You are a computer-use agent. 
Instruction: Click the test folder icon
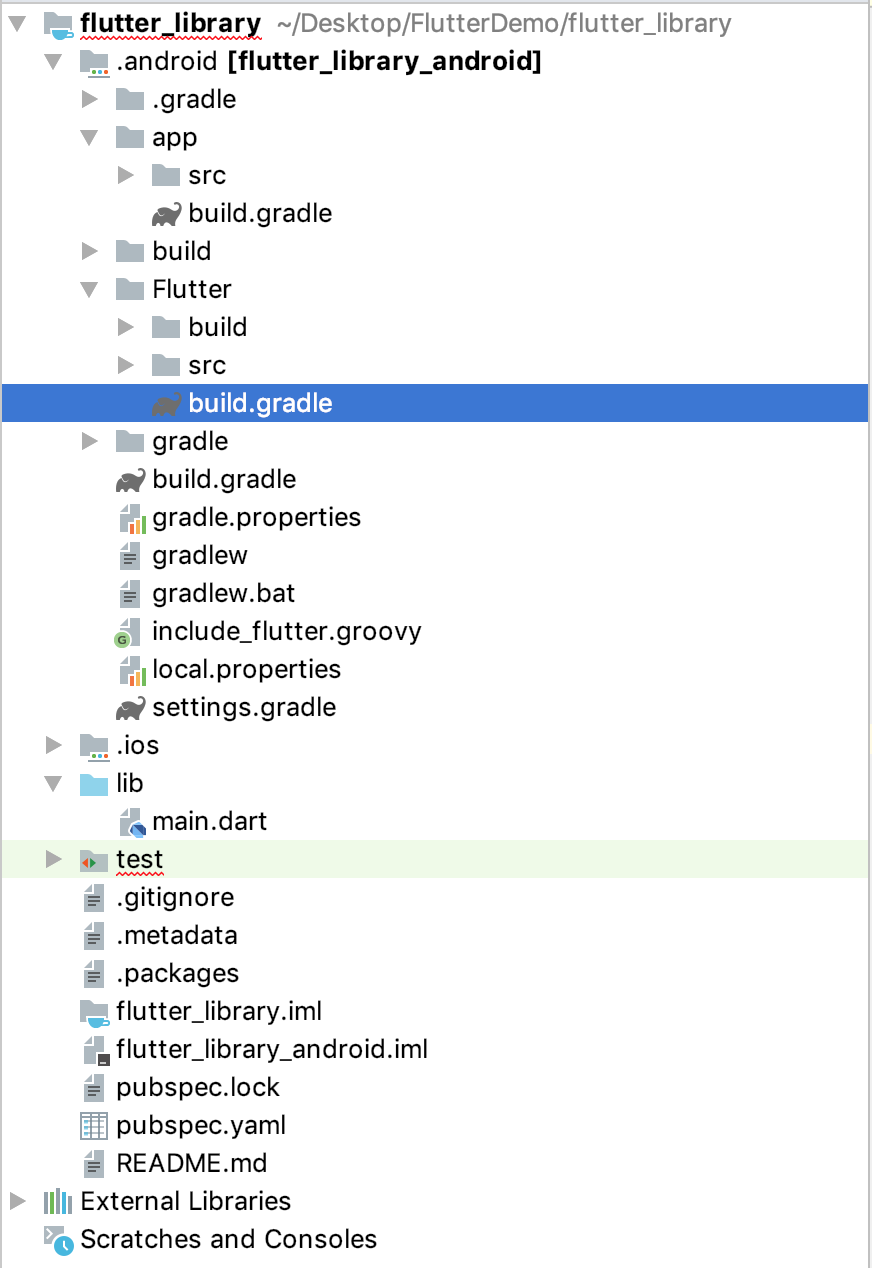pos(93,860)
